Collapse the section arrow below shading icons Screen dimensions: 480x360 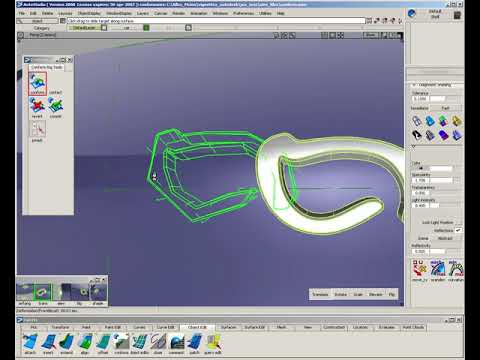414,146
